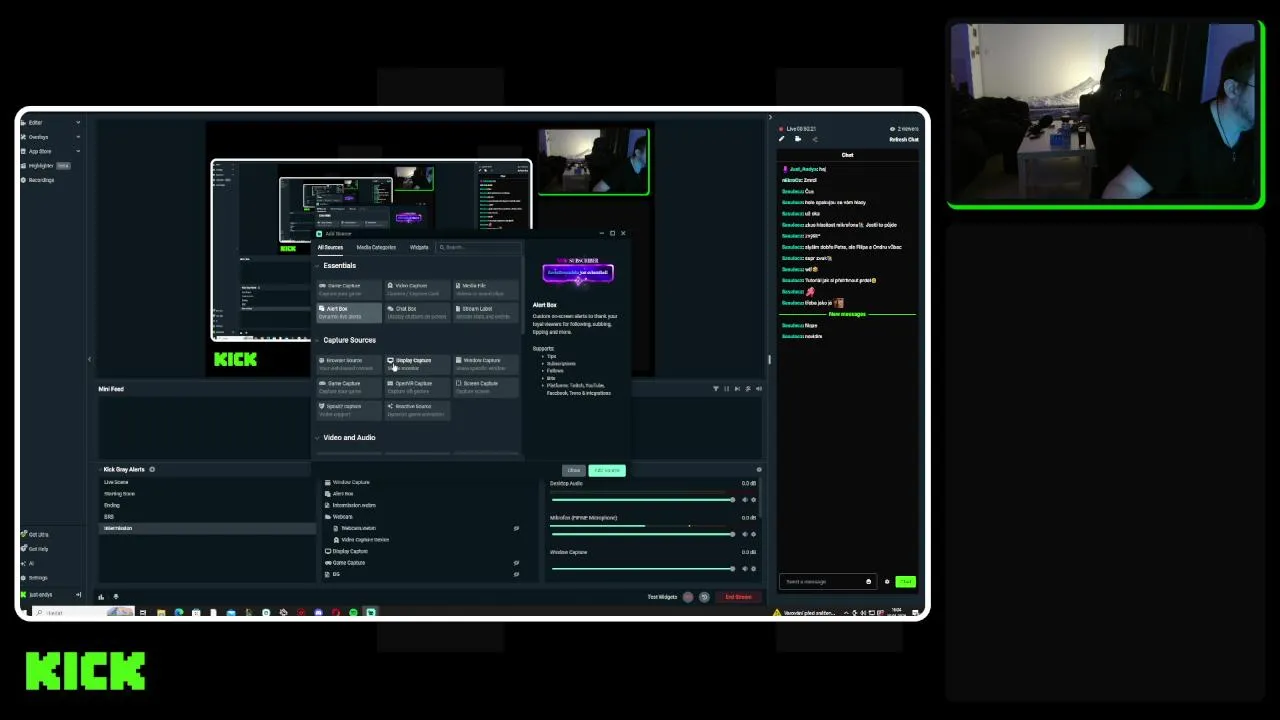The width and height of the screenshot is (1280, 720).
Task: Click the Kick Gray Alerts settings icon
Action: pyautogui.click(x=152, y=470)
